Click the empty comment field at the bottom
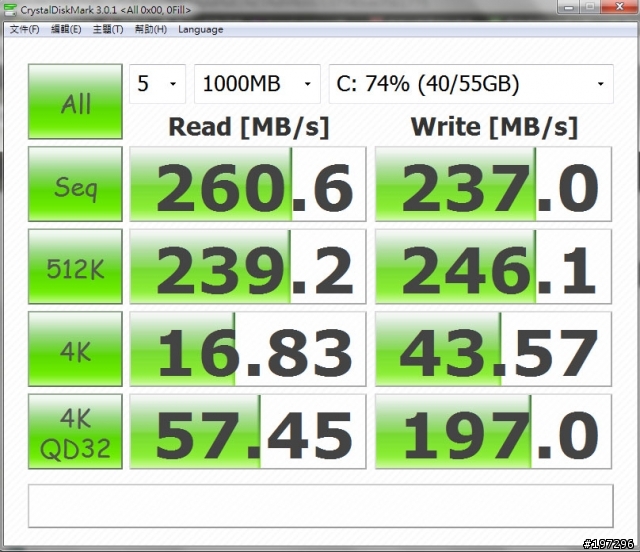 (321, 506)
